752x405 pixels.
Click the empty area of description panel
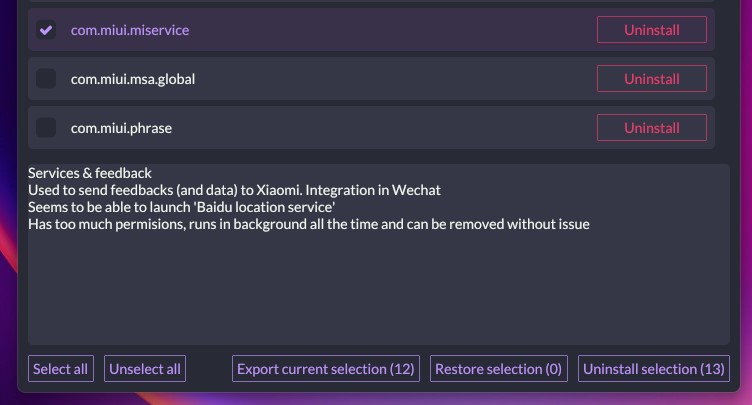[x=378, y=290]
